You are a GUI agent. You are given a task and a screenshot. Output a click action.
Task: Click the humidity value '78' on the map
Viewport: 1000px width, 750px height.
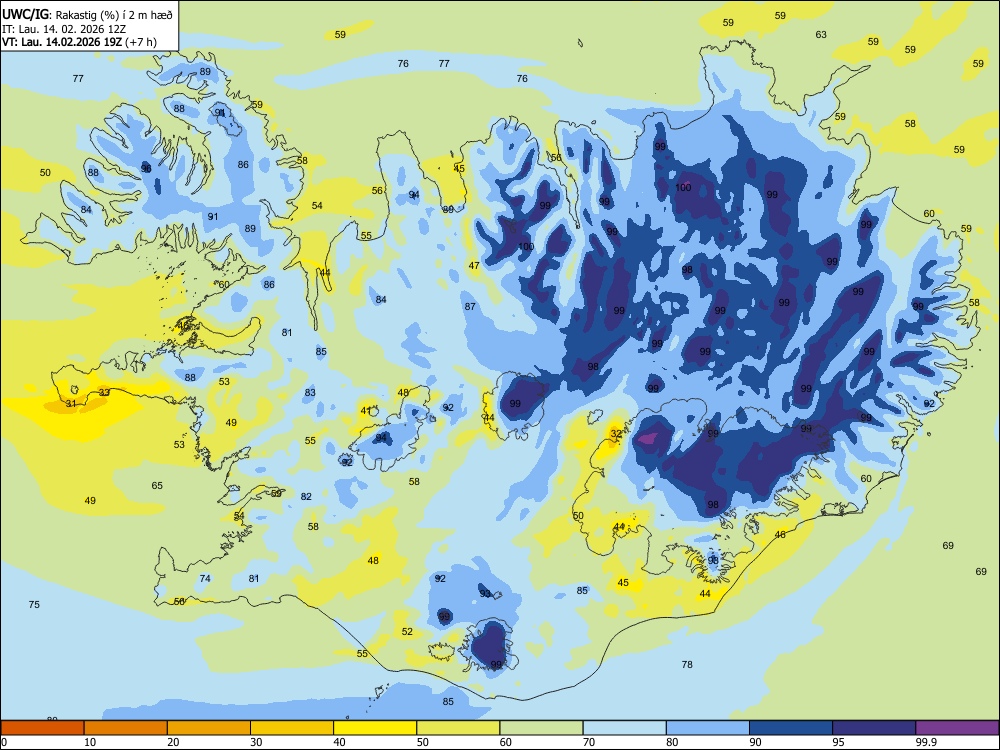tap(687, 665)
